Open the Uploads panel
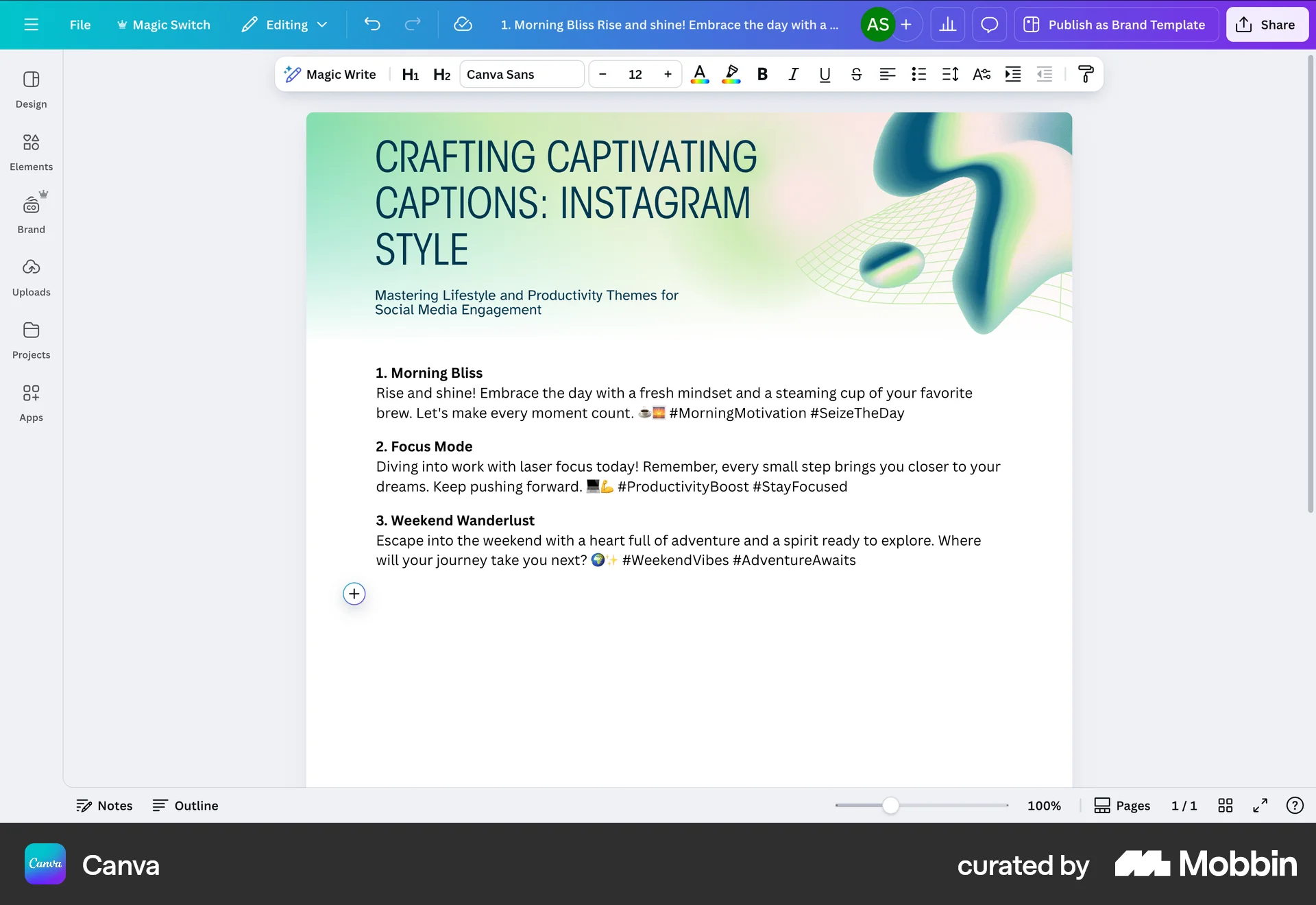The height and width of the screenshot is (905, 1316). point(31,277)
